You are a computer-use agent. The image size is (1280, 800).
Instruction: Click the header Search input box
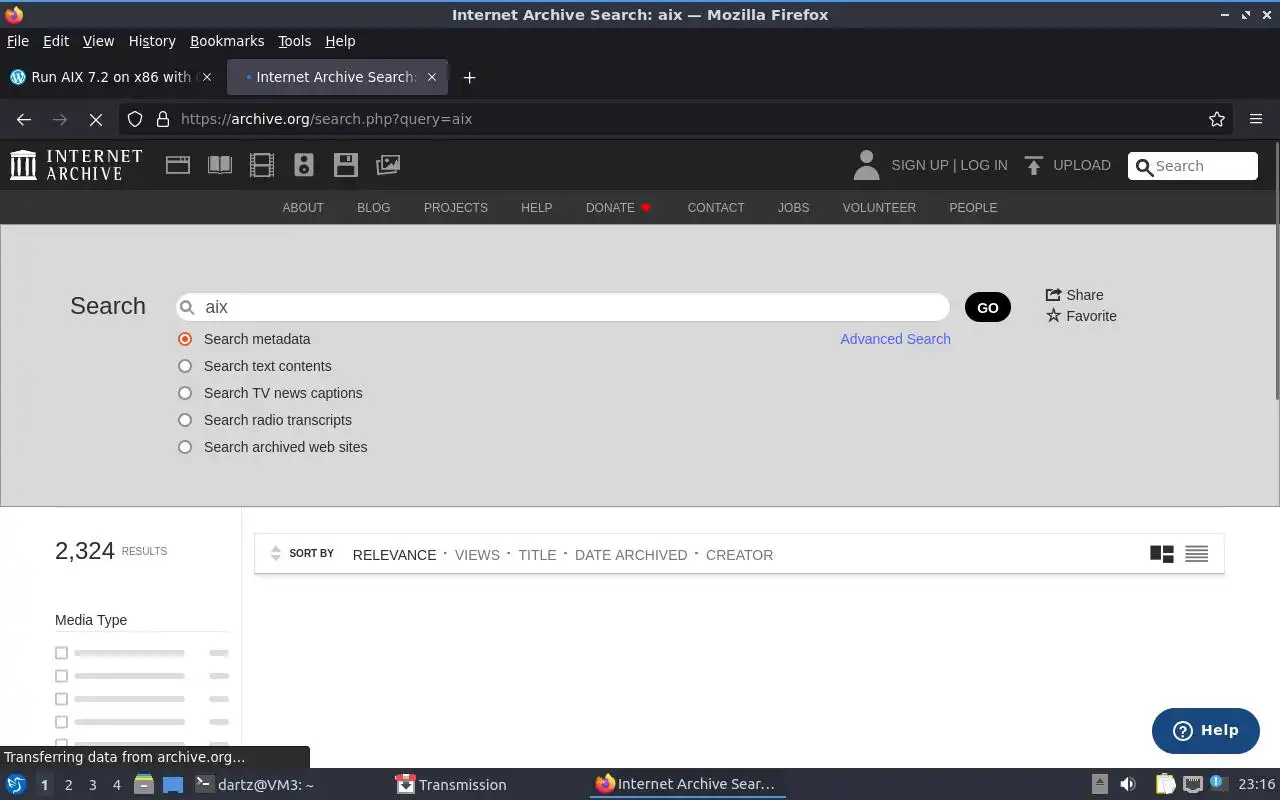click(x=1193, y=166)
